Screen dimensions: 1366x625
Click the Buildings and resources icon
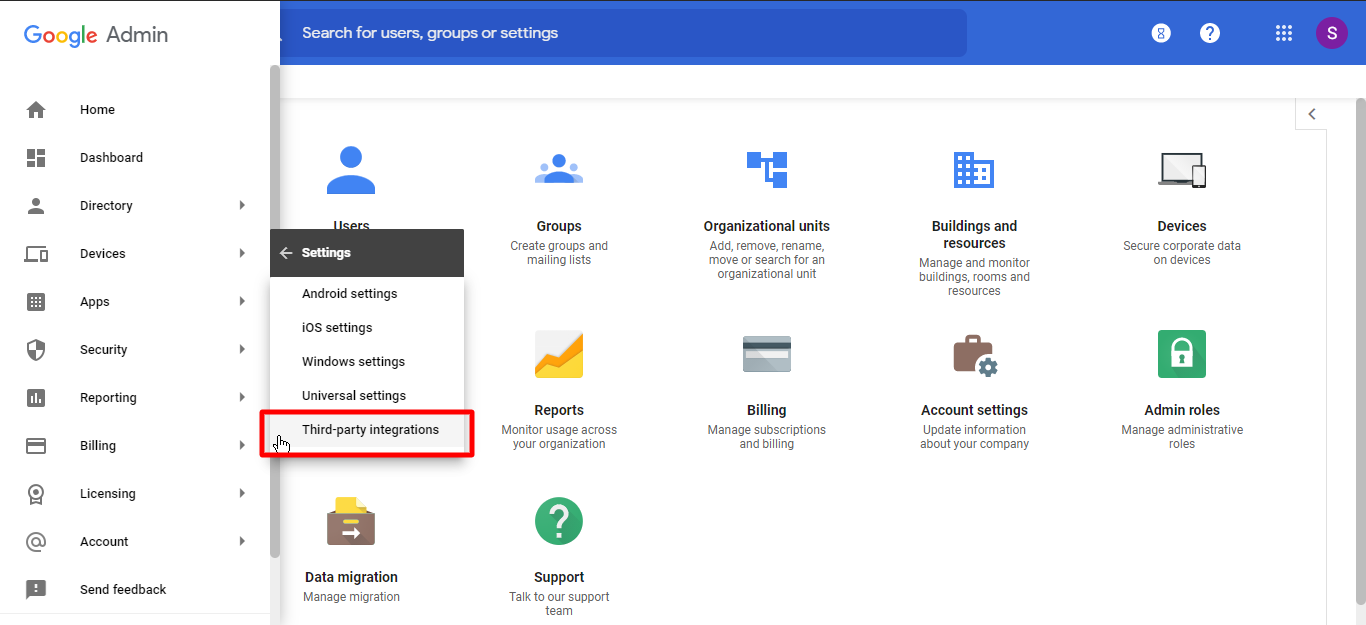coord(973,170)
